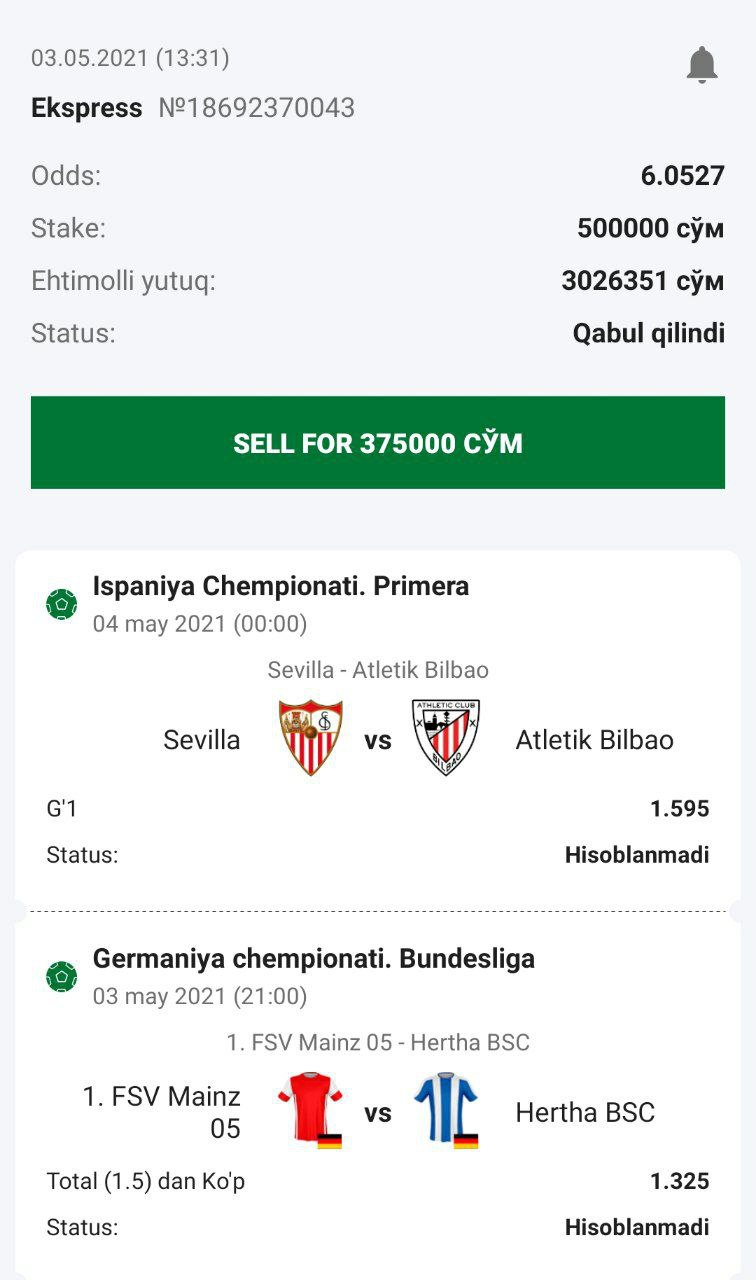Tap the Atletik Bilbao team name
Screen dimensions: 756x1280
[x=594, y=740]
